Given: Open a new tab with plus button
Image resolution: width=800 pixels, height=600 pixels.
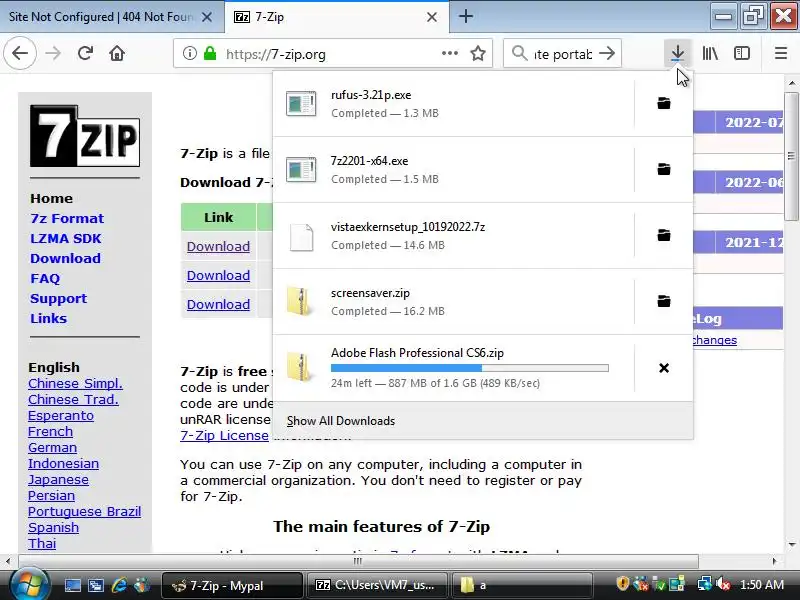Looking at the screenshot, I should [x=465, y=16].
